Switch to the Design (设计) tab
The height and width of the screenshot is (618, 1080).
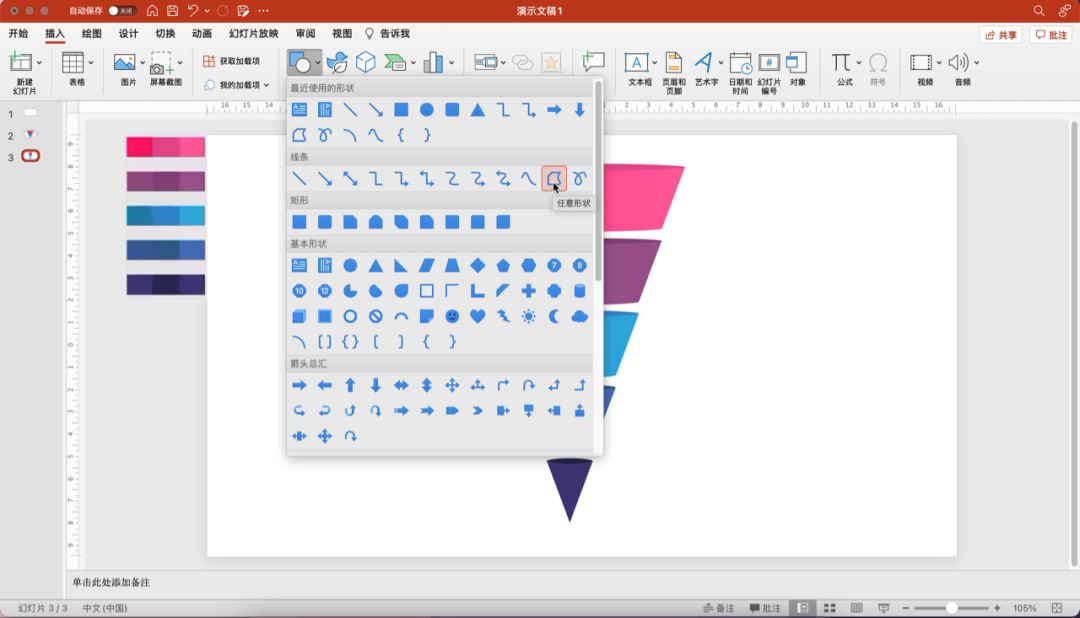(128, 33)
